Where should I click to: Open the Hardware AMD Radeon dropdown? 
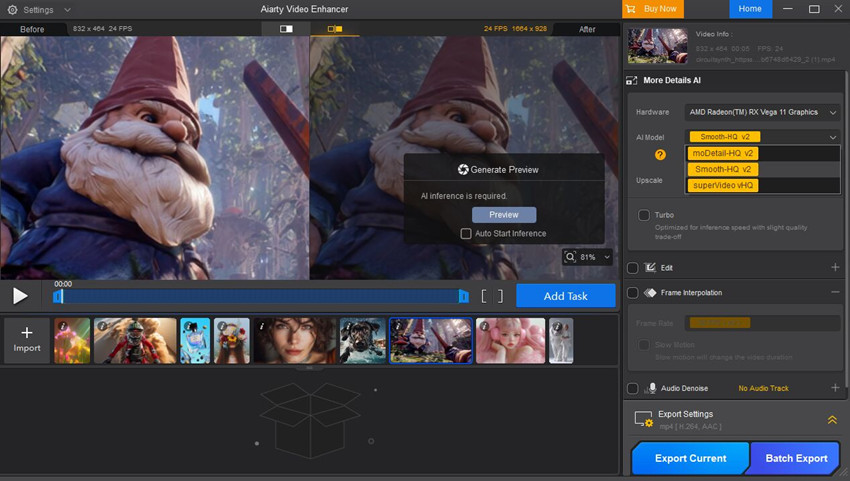click(x=762, y=112)
